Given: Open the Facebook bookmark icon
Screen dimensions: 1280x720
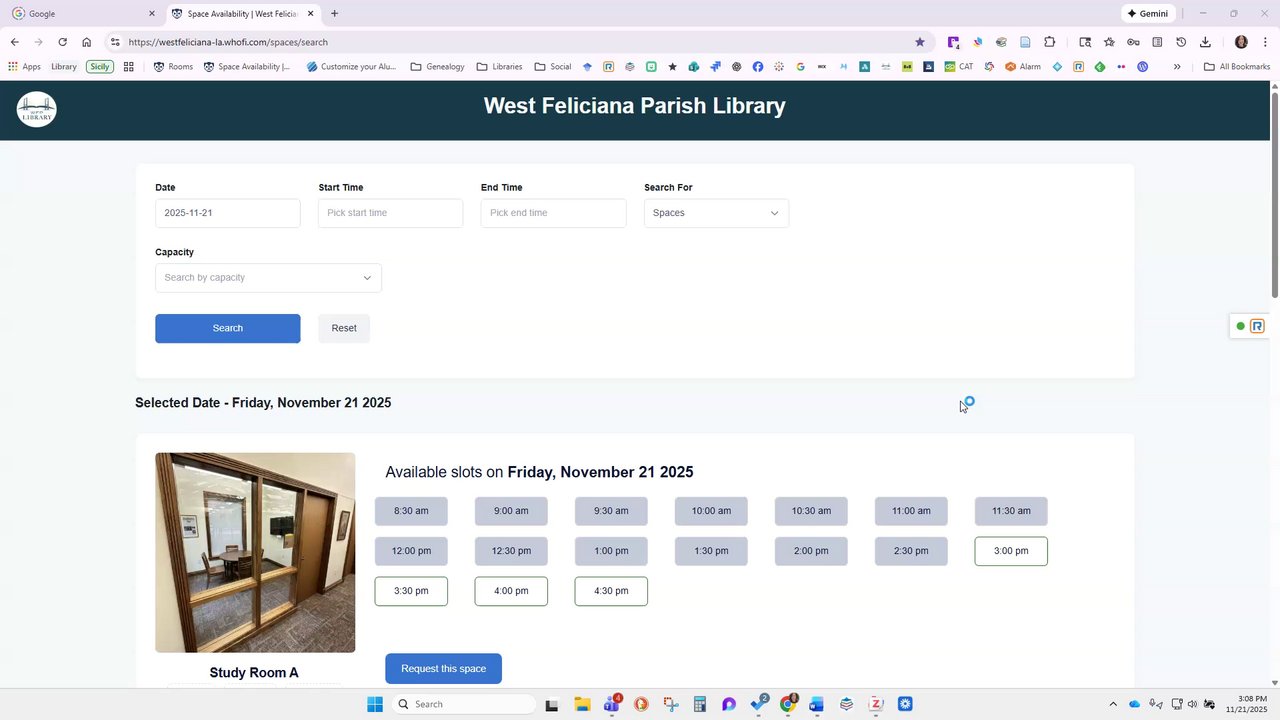Looking at the screenshot, I should 758,67.
